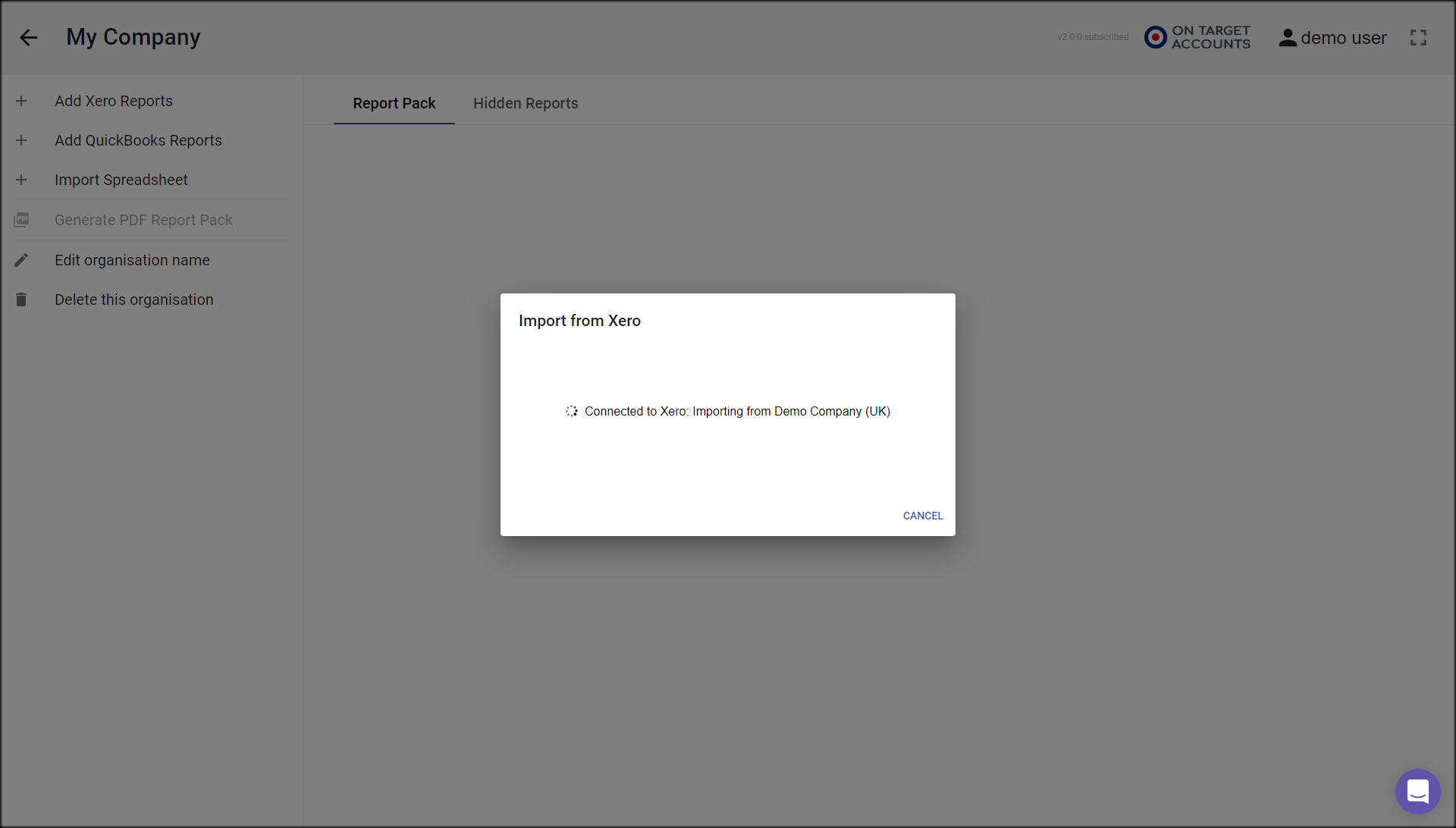Click the plus icon for Import Spreadsheet
This screenshot has height=828, width=1456.
click(x=21, y=180)
